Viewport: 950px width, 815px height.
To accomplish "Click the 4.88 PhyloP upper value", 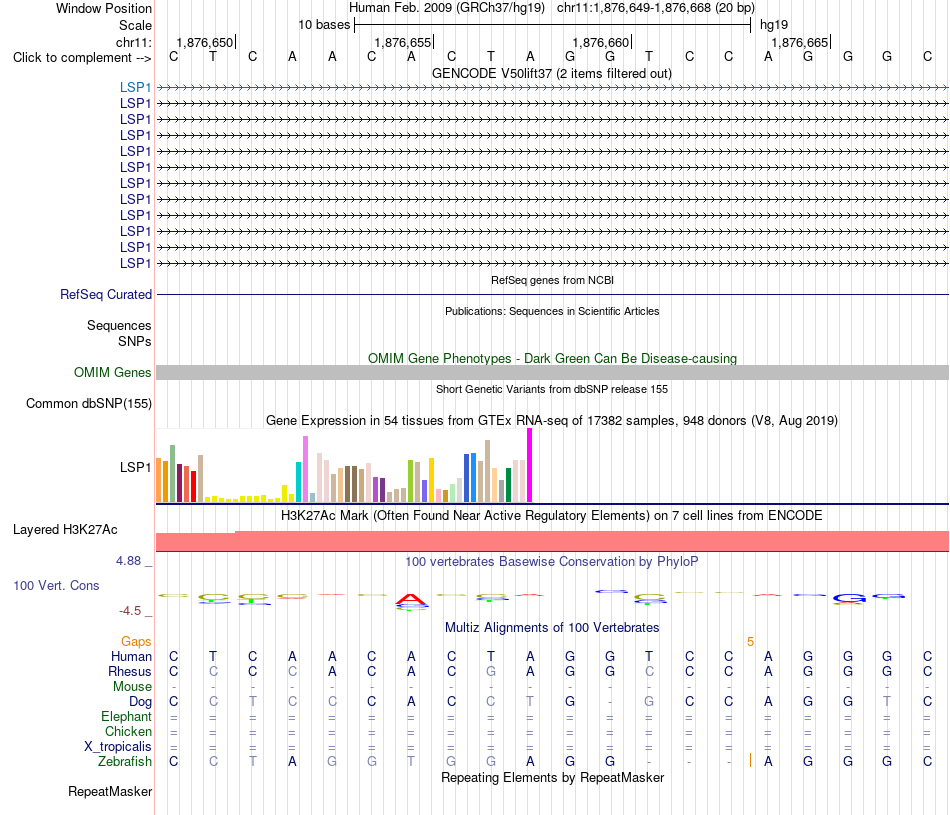I will pos(128,561).
